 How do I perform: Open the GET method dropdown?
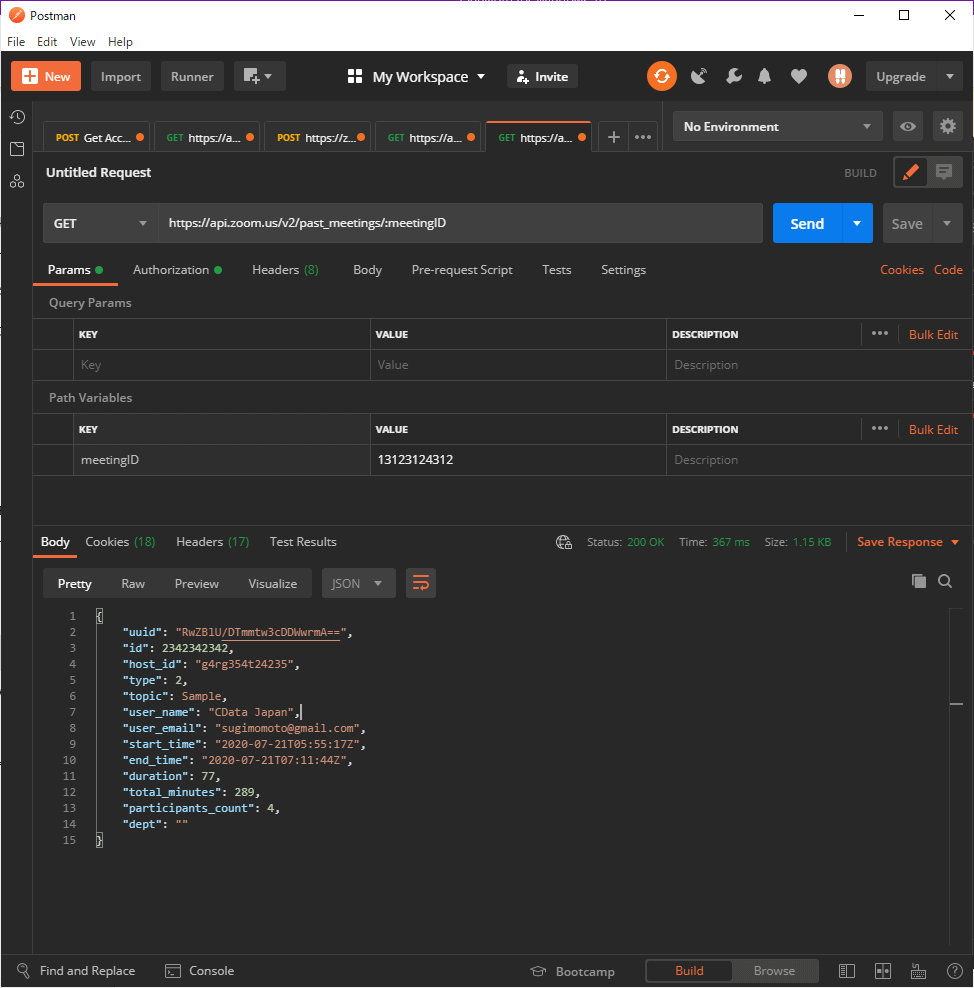coord(100,223)
